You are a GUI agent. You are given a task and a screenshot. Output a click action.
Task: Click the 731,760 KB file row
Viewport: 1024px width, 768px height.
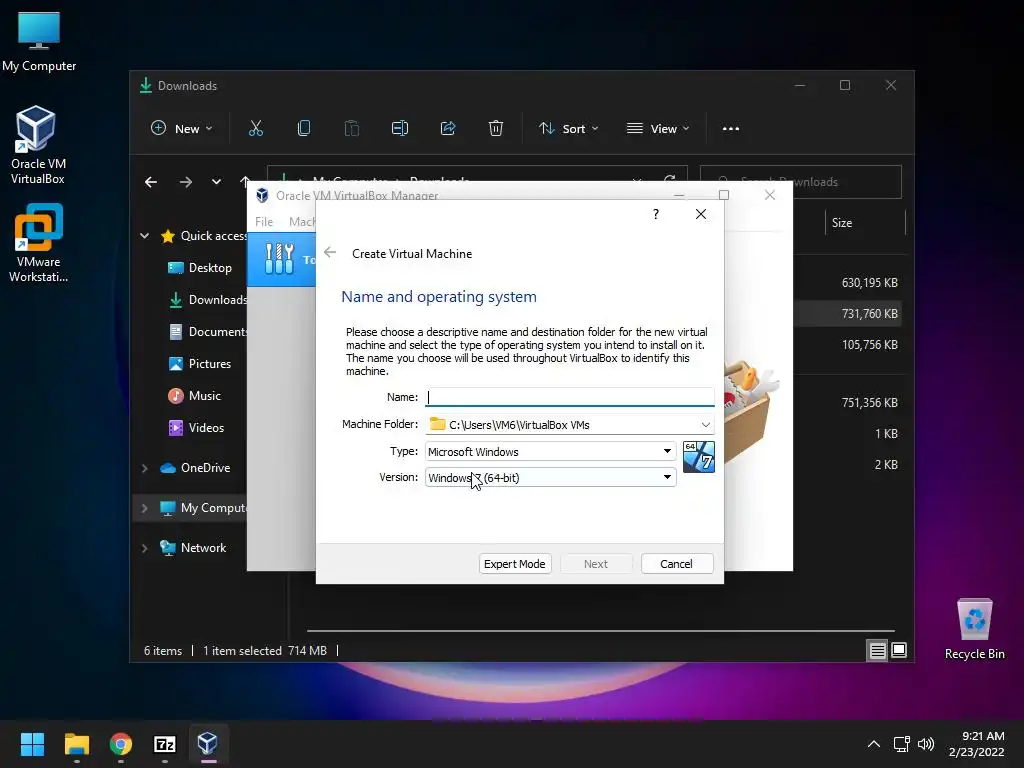846,314
